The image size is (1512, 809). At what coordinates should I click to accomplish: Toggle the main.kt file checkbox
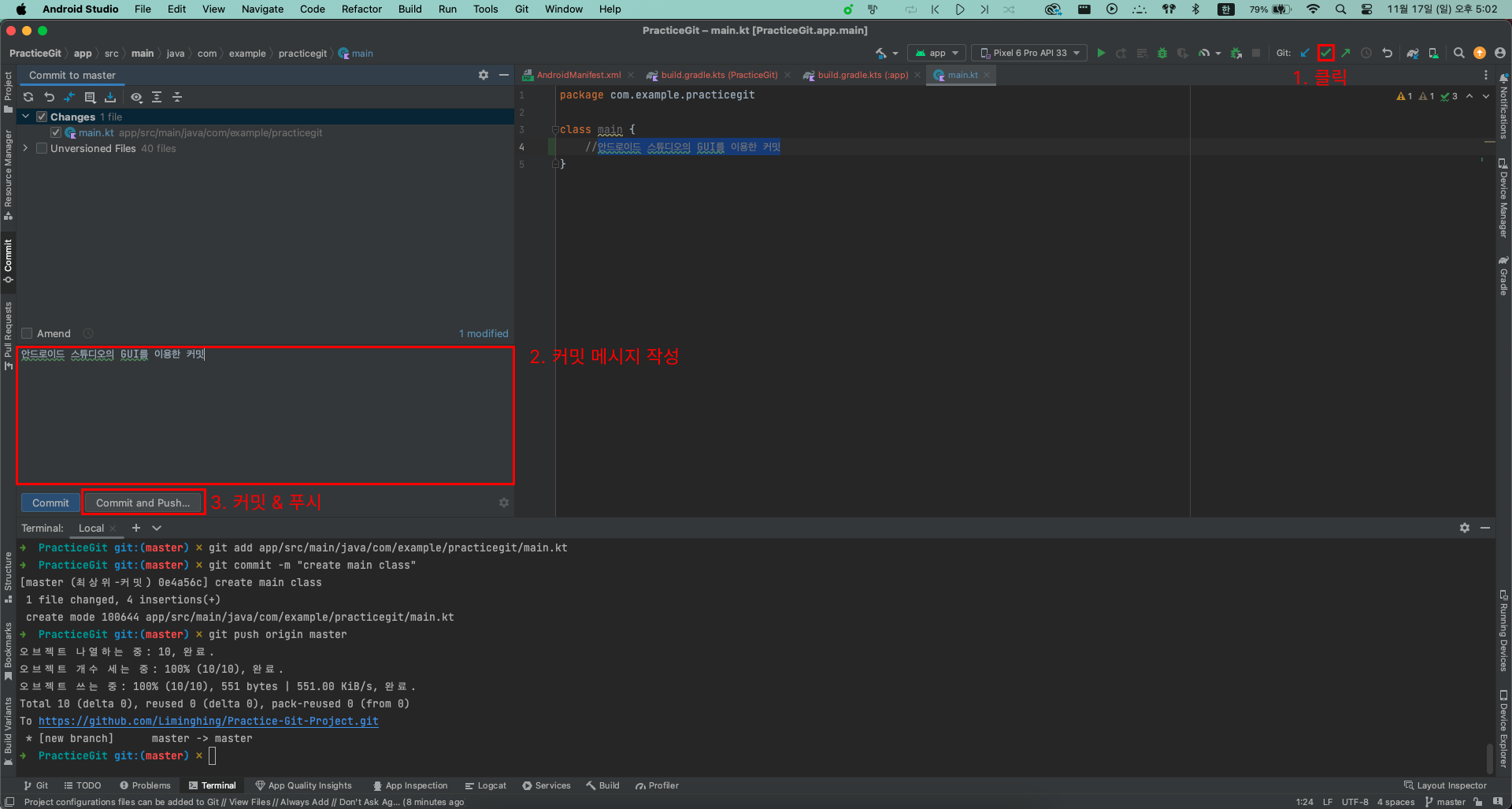tap(56, 132)
